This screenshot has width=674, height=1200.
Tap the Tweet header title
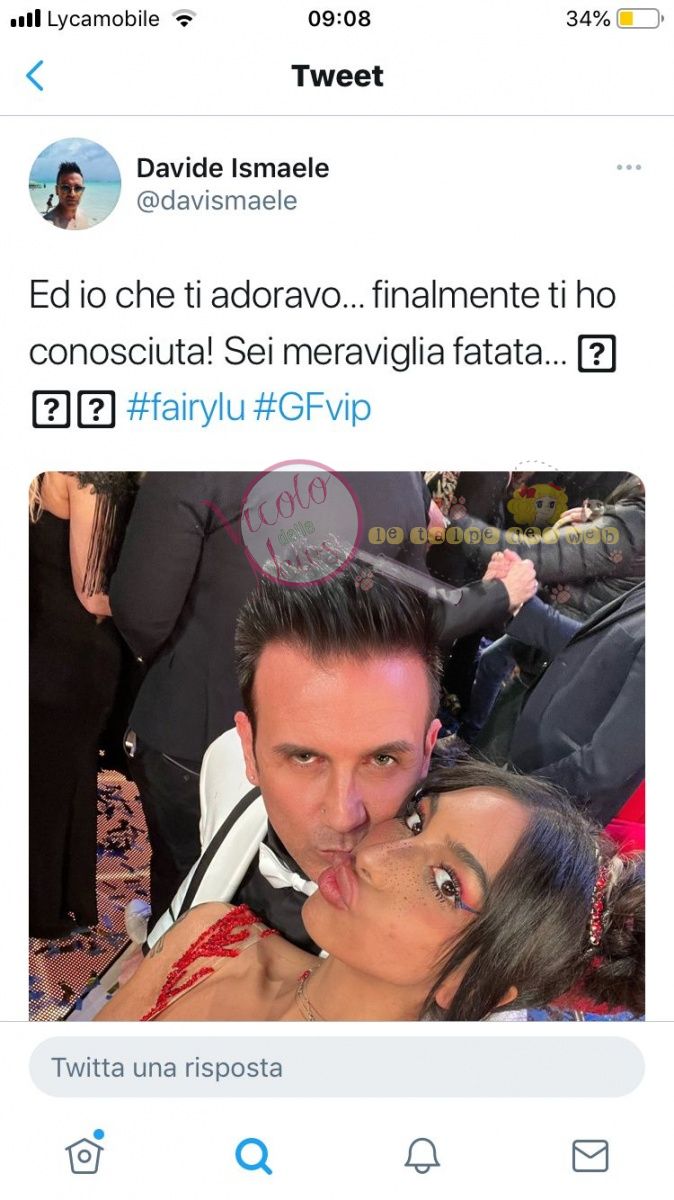pos(338,76)
